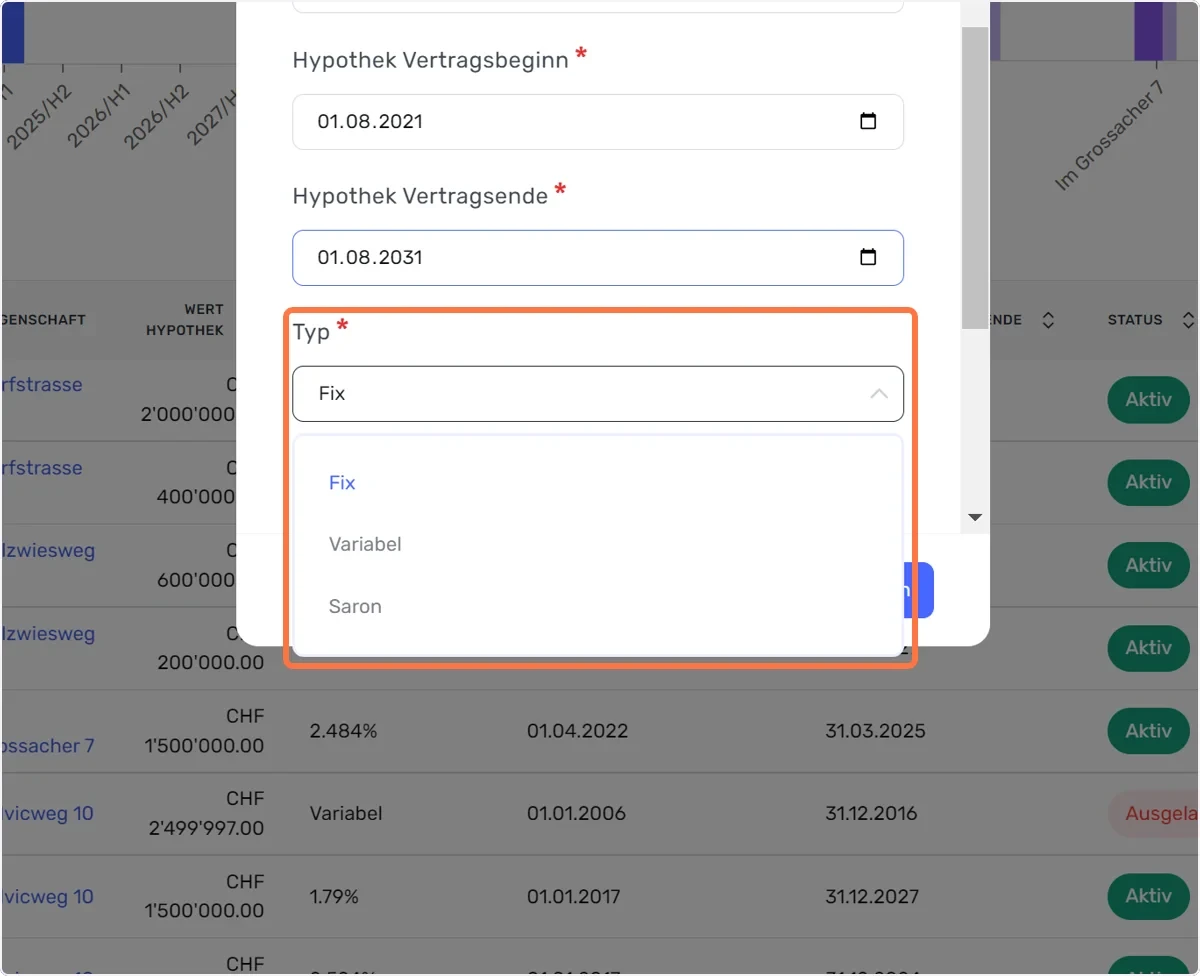Click the Typ combo box showing Fix
Screen dimensions: 1200x976
pyautogui.click(x=598, y=394)
